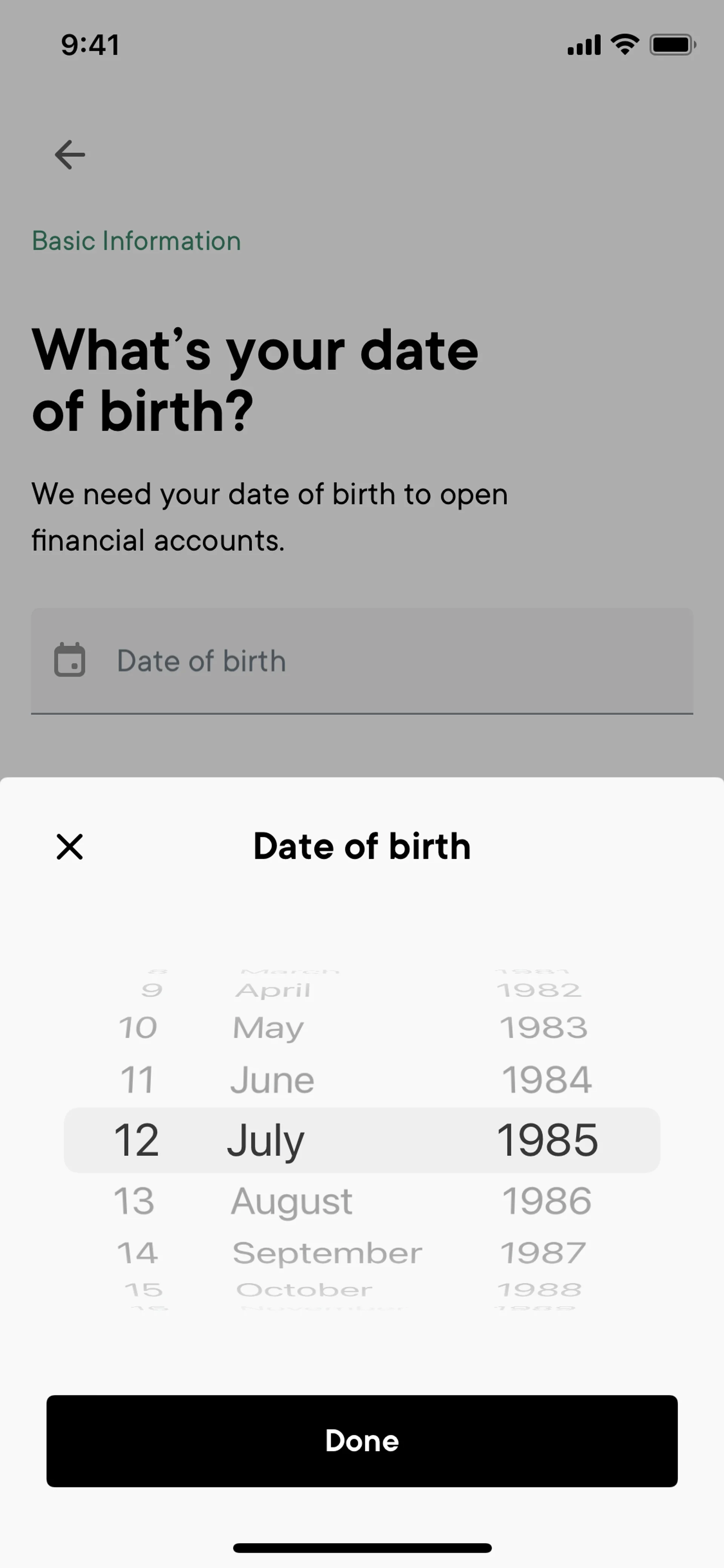This screenshot has width=724, height=1568.
Task: Close the date of birth picker
Action: click(69, 847)
